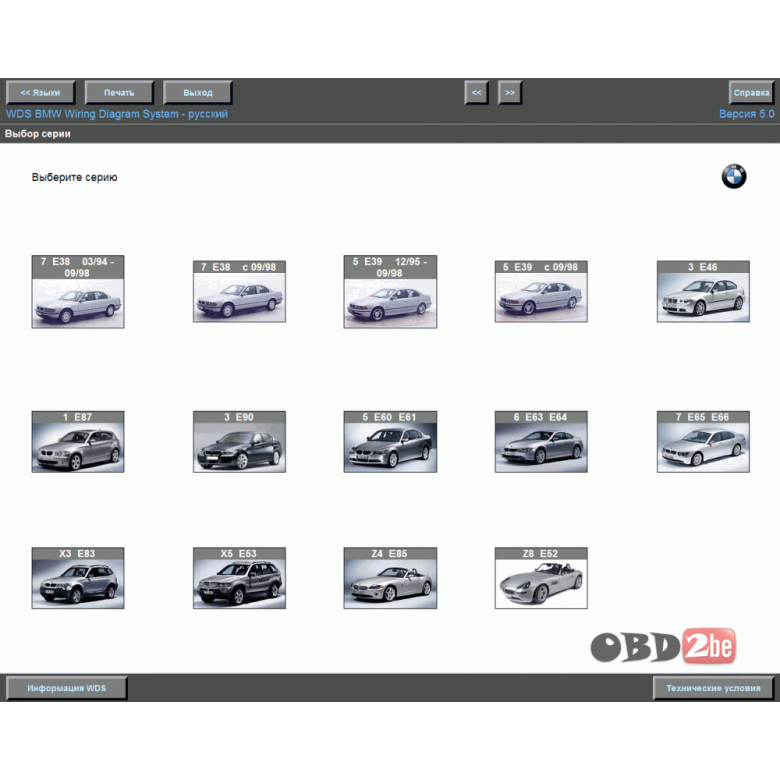
Task: Choose the Z8 E52 roadster
Action: click(541, 578)
